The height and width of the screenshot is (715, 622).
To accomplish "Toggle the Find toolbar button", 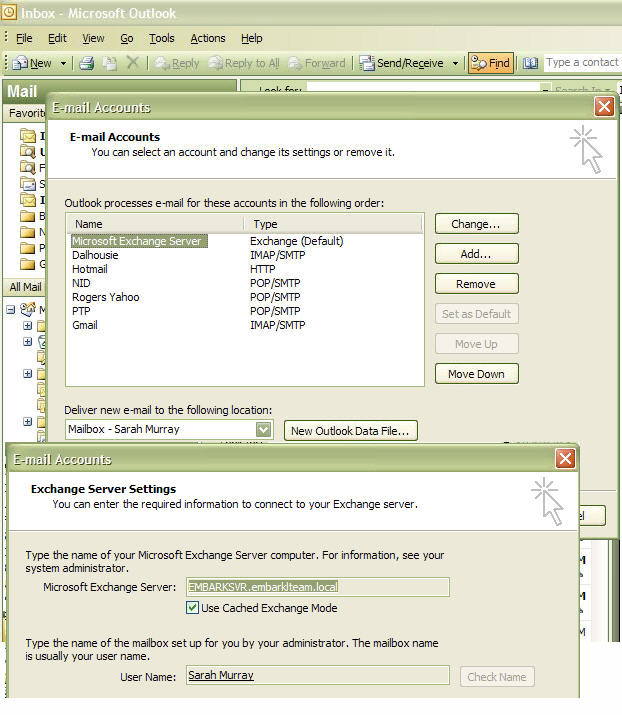I will tap(490, 63).
